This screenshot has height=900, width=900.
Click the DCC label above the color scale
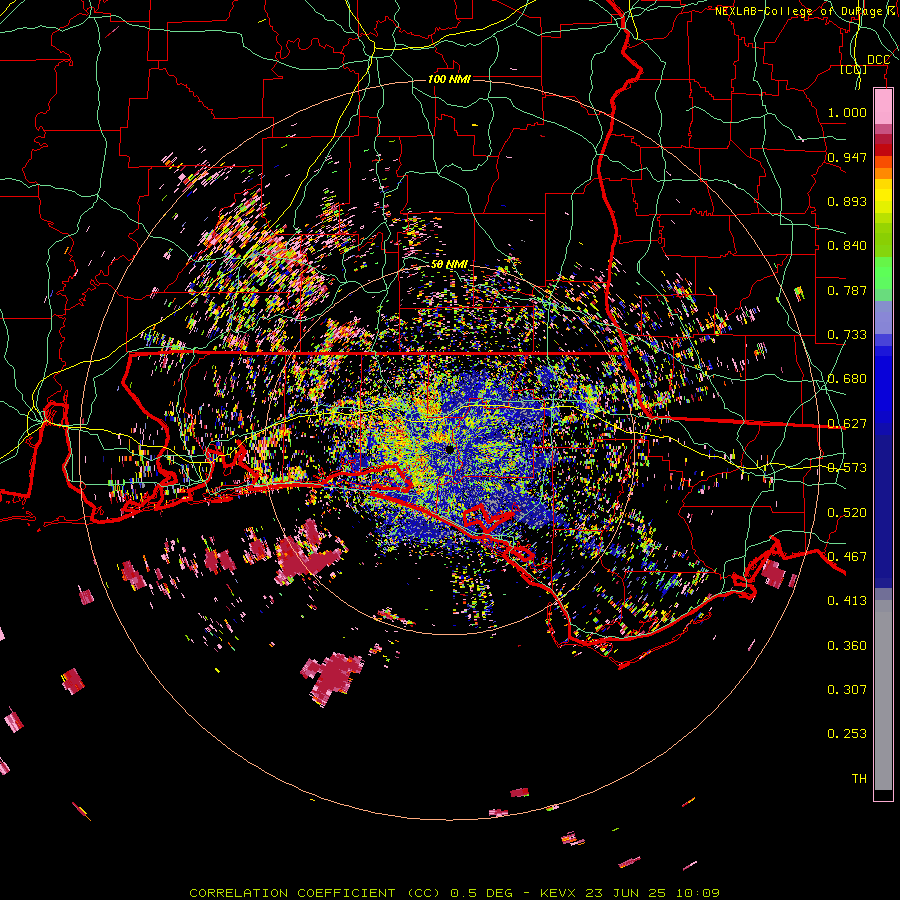point(878,60)
